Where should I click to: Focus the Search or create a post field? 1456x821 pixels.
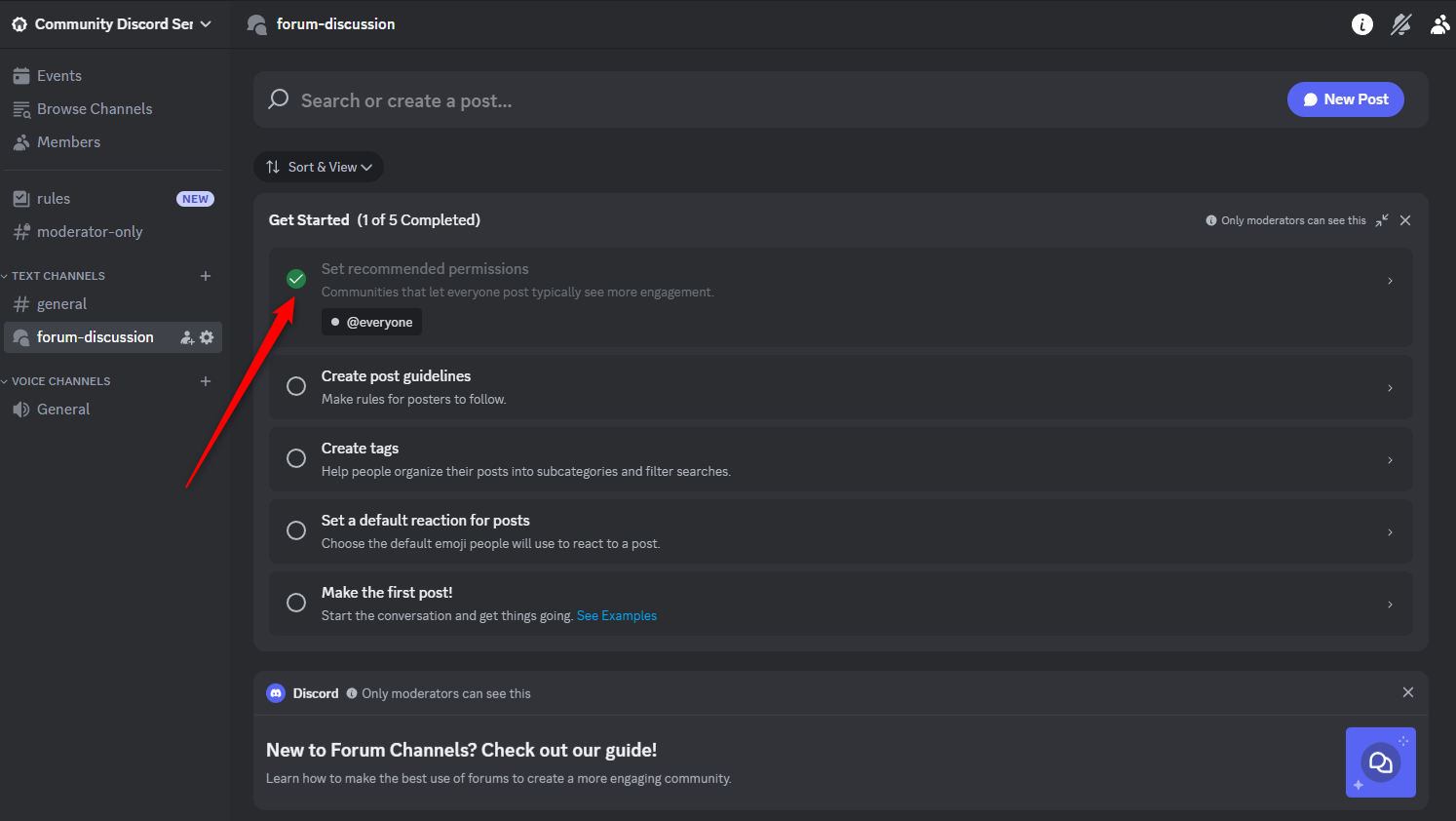tap(682, 100)
